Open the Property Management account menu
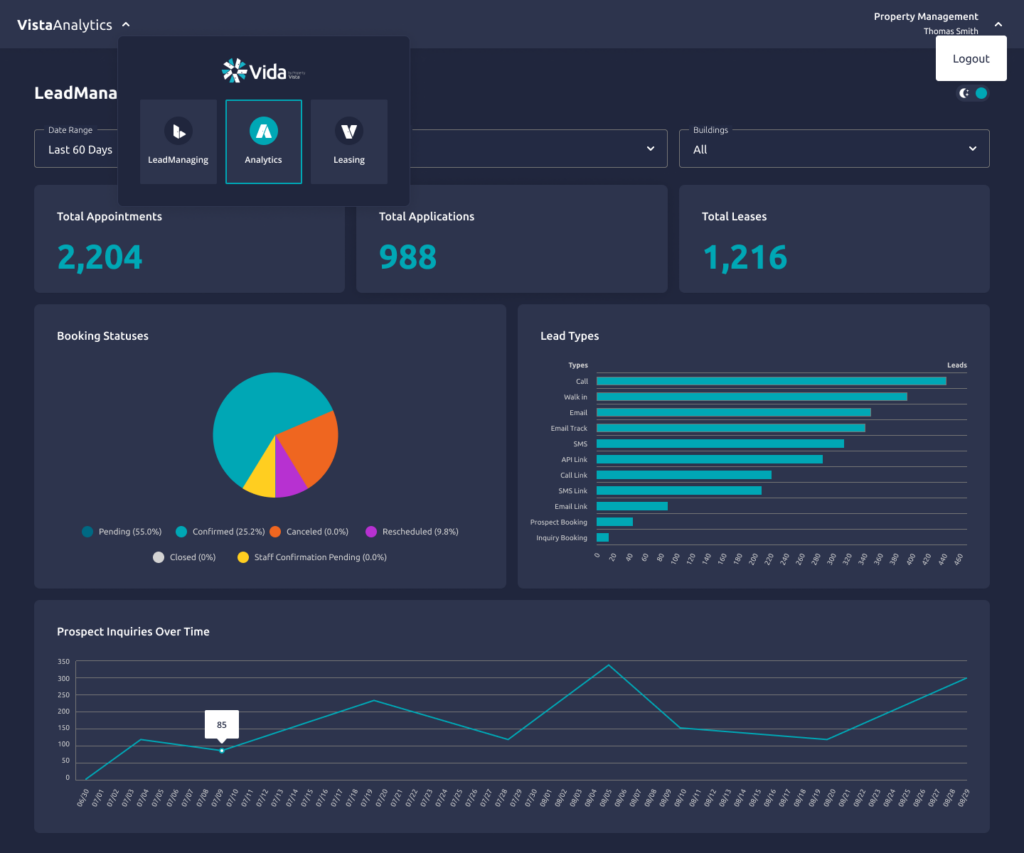Viewport: 1024px width, 853px height. tap(925, 16)
